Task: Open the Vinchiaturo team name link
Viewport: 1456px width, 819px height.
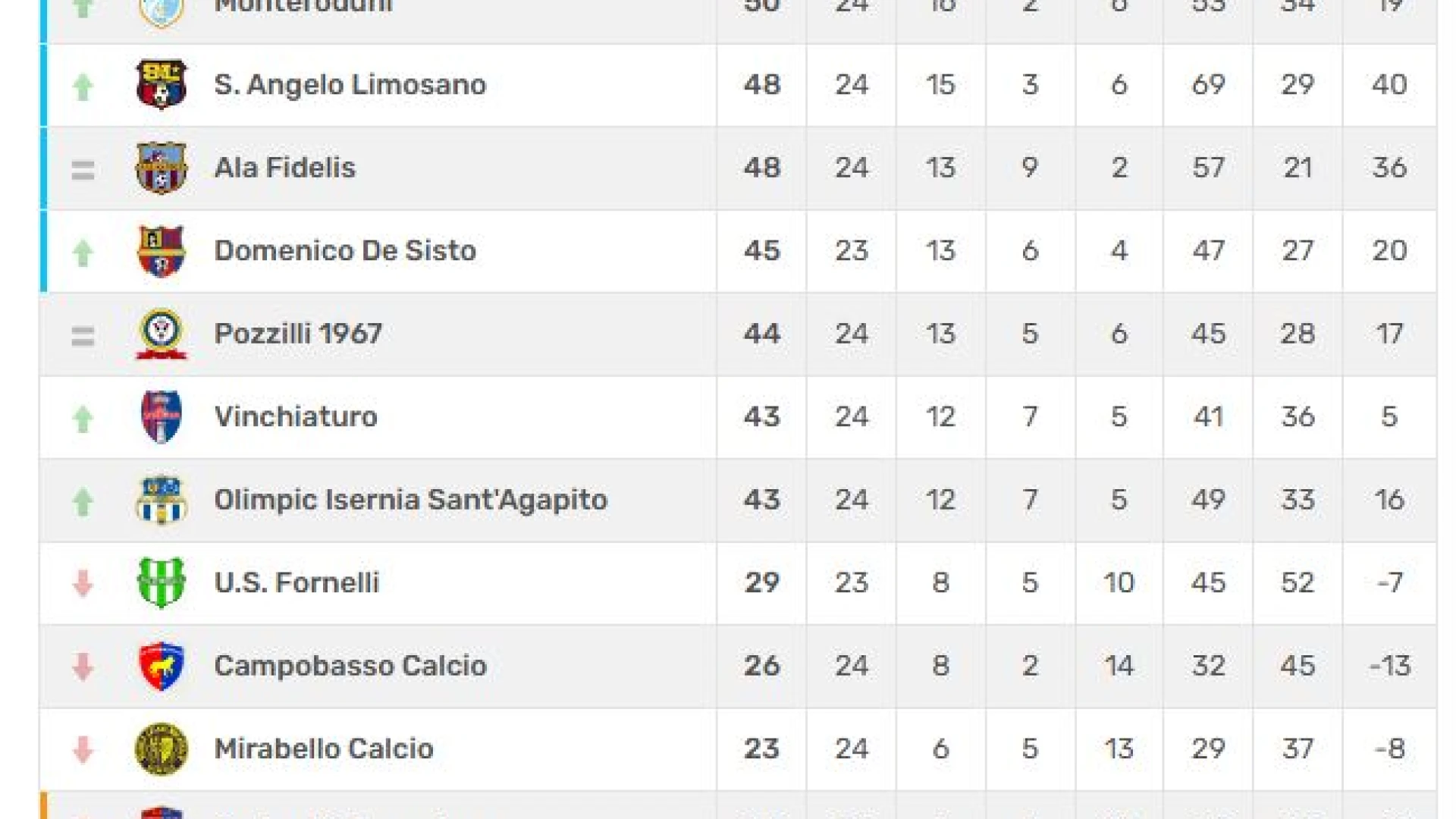Action: click(x=296, y=417)
